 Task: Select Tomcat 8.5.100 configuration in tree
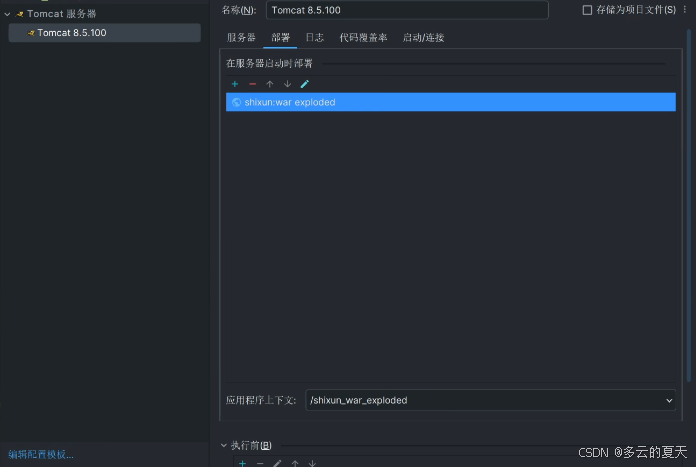tap(105, 33)
